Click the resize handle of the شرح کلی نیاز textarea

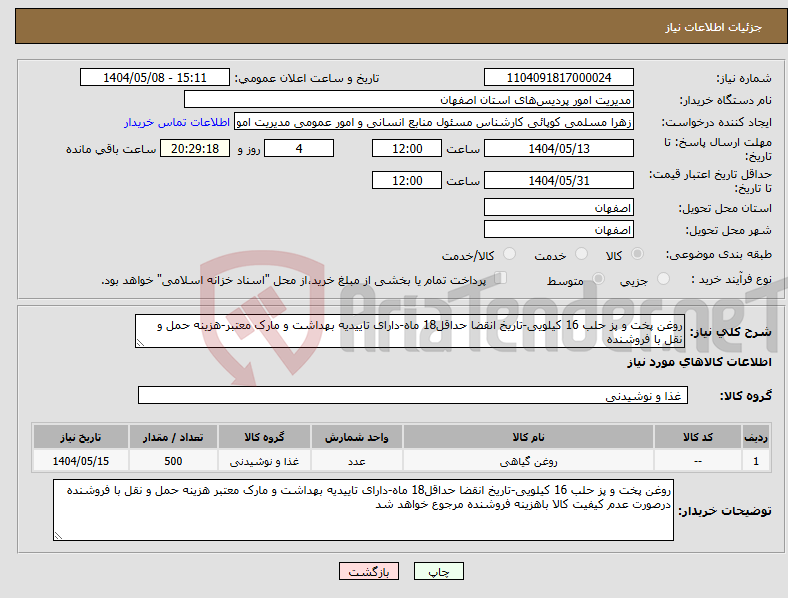(140, 343)
